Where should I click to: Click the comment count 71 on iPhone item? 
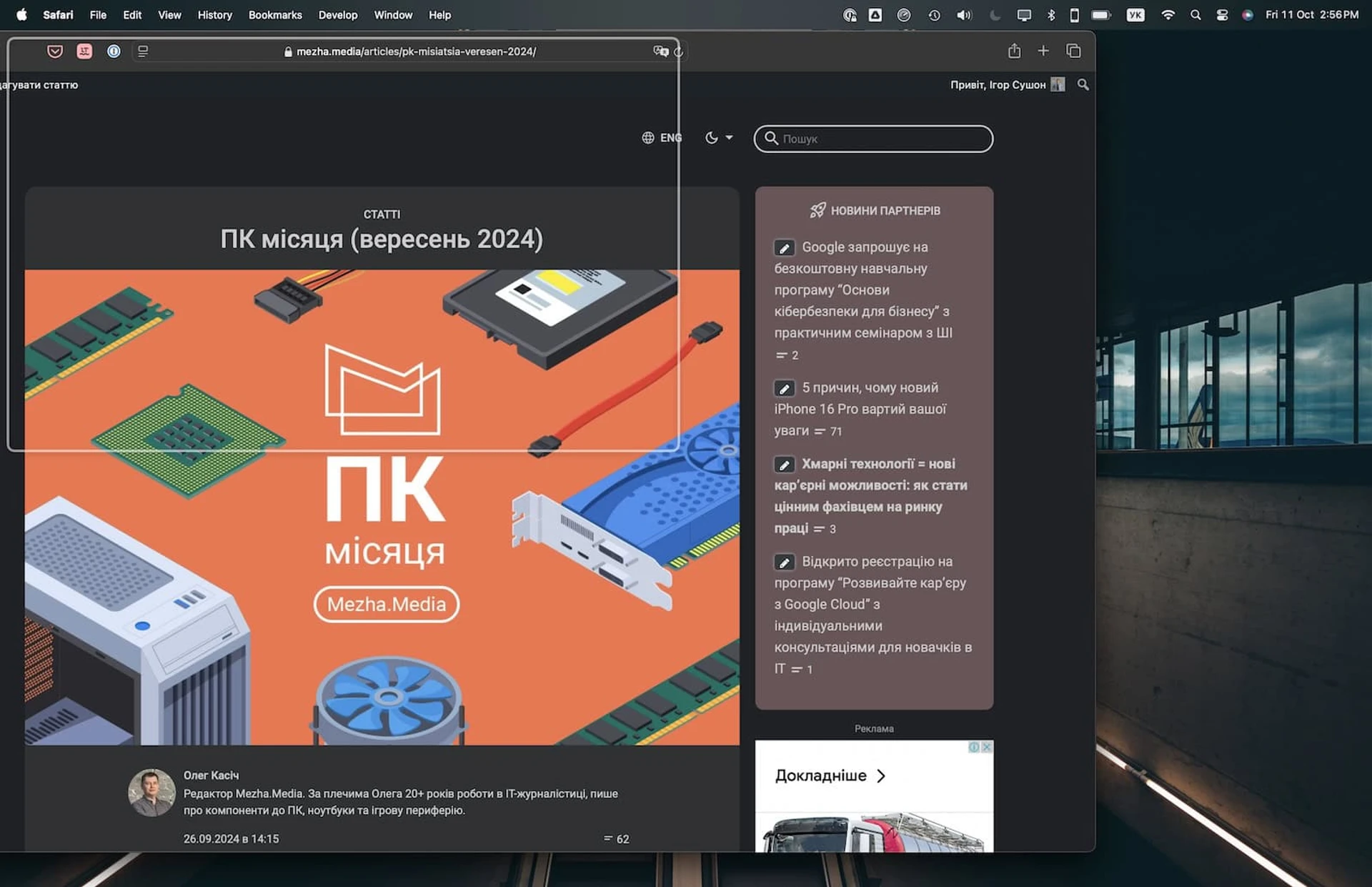[x=830, y=431]
